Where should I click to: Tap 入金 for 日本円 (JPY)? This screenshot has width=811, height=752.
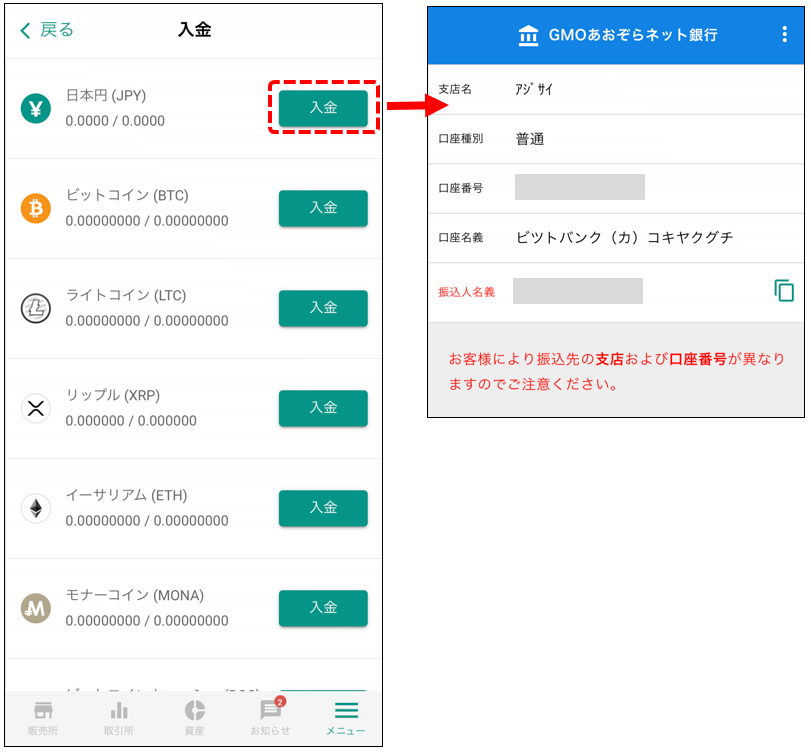[323, 108]
